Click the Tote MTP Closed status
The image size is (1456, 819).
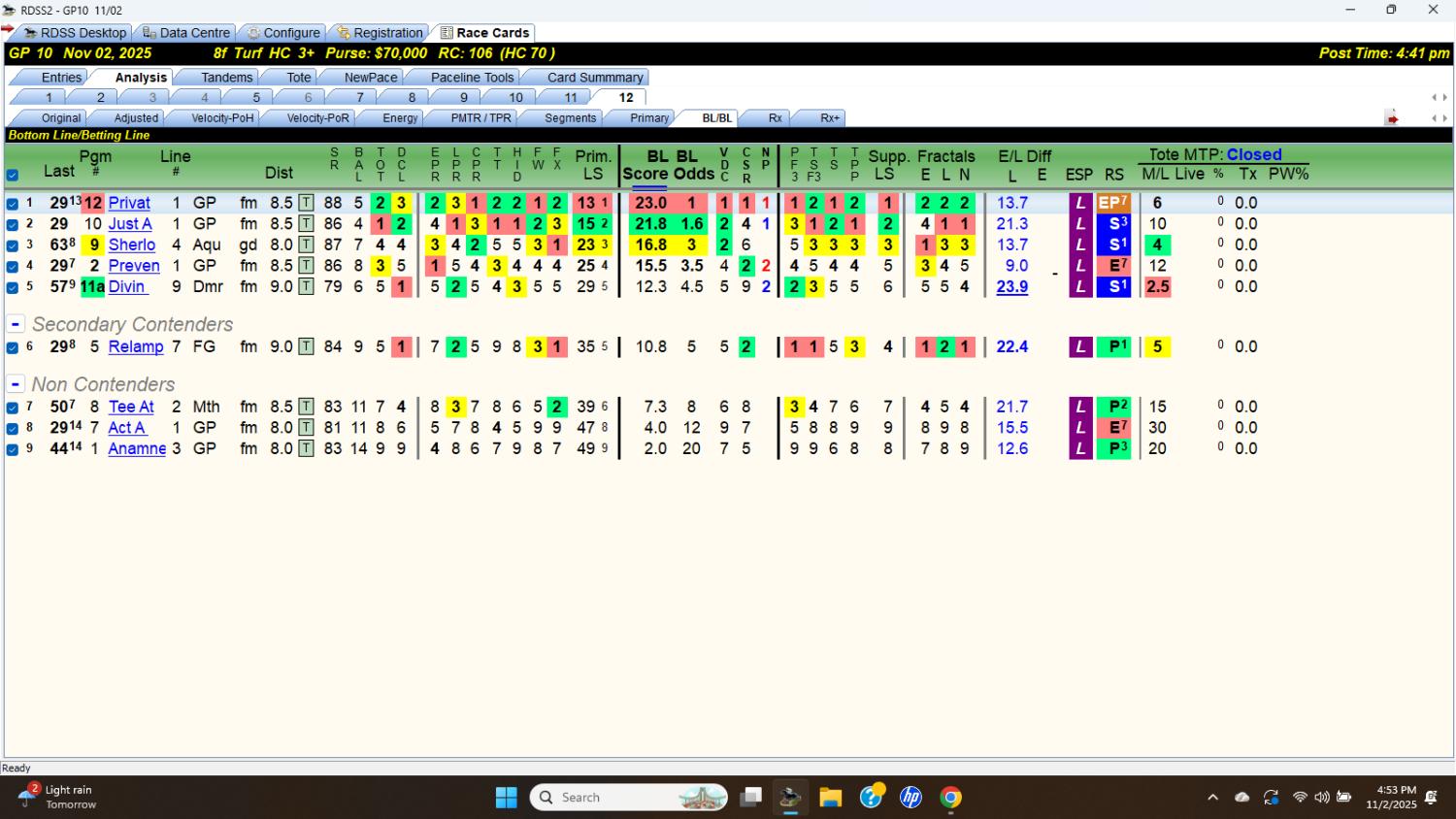click(x=1254, y=154)
